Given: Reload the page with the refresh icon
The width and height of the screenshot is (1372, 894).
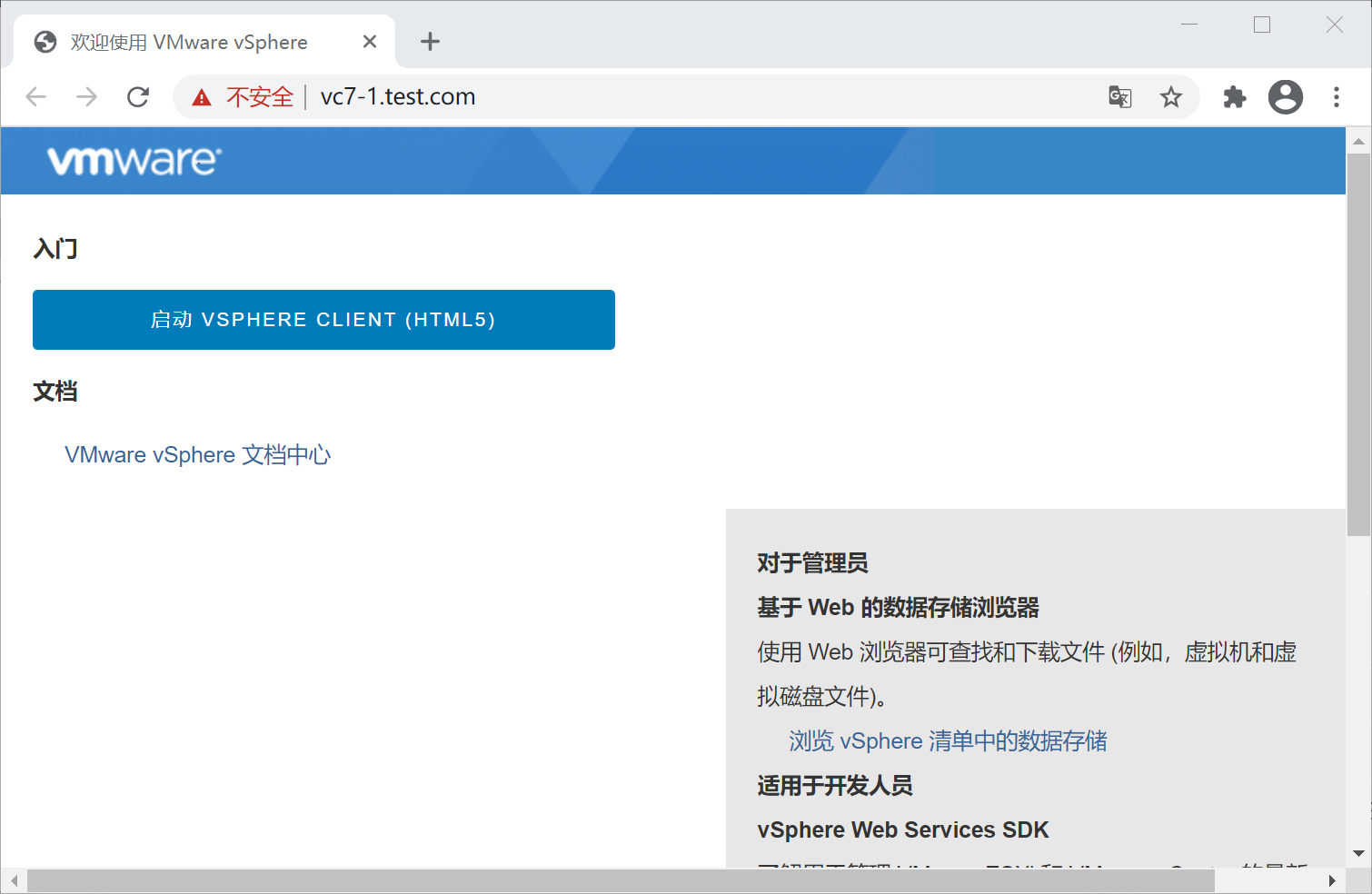Looking at the screenshot, I should click(138, 97).
